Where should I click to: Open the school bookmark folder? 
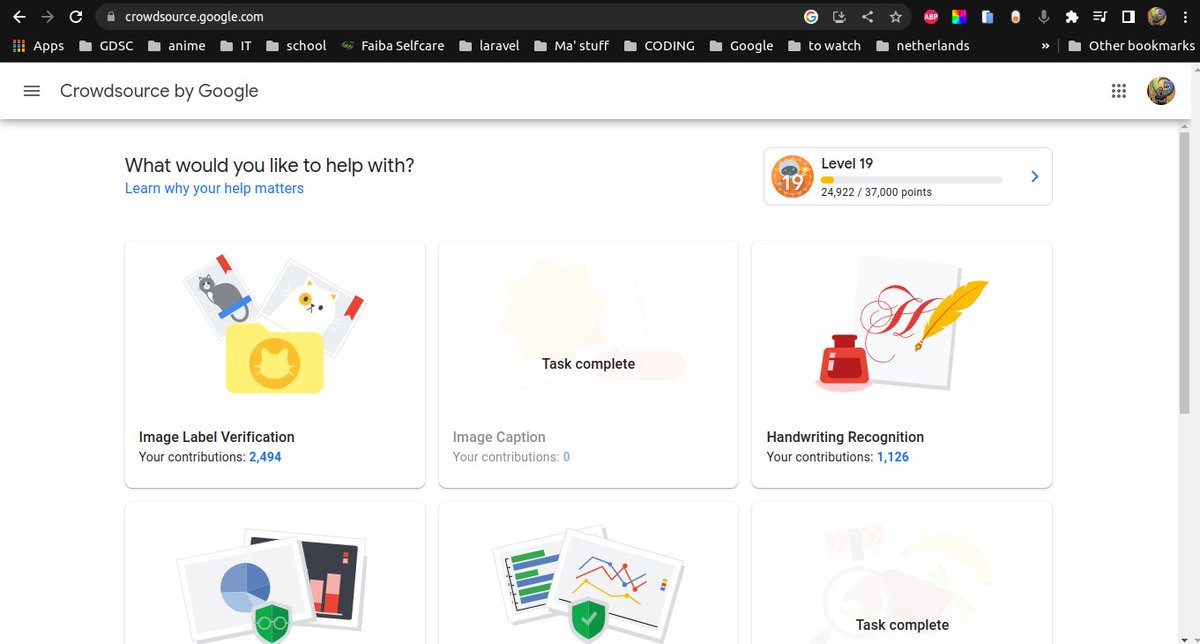(x=295, y=46)
